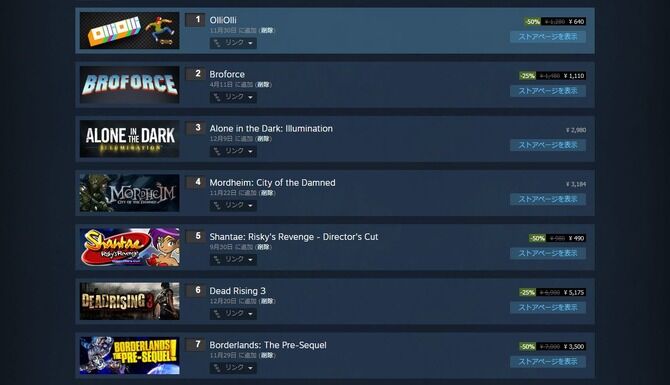Click the Mordheim: City of the Damned title

pyautogui.click(x=272, y=182)
